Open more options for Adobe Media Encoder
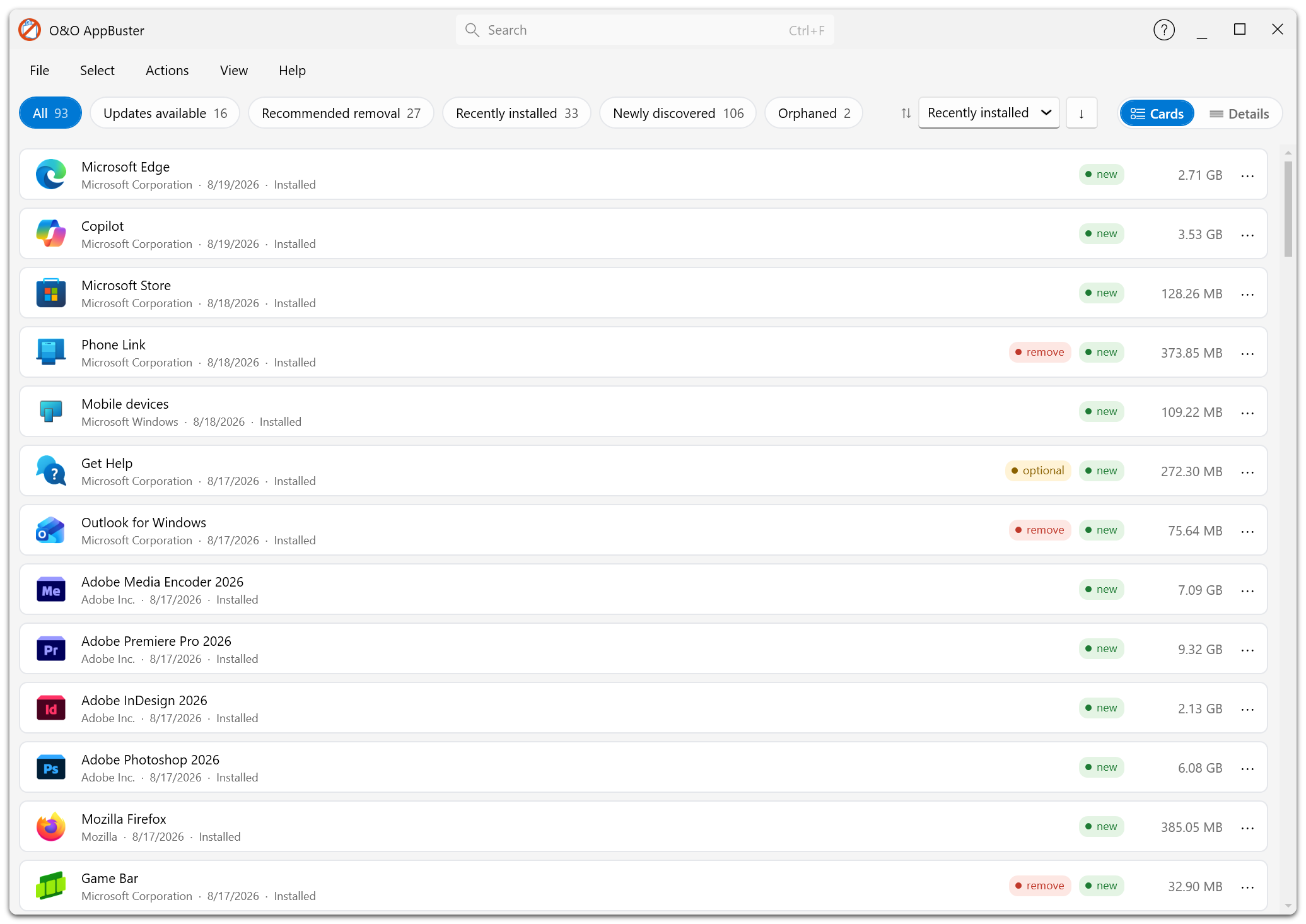 [1247, 590]
